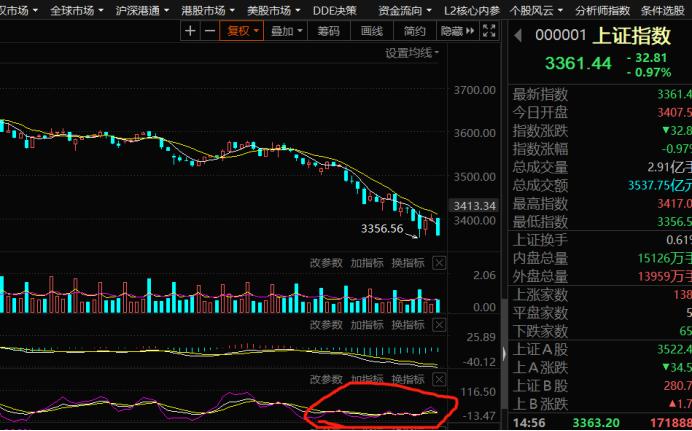Click the left arrow beside stock code 000001
Screen dimensions: 692x431
pos(519,35)
